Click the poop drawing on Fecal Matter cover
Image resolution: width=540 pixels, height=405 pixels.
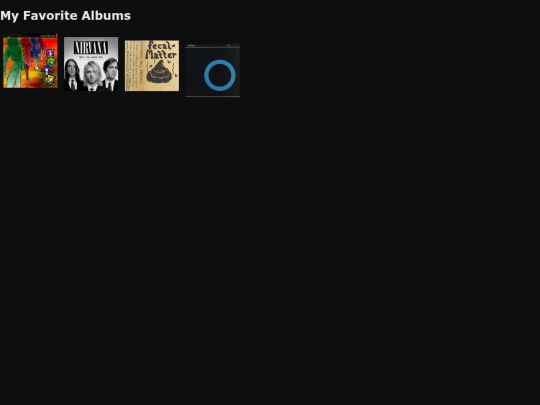(162, 73)
